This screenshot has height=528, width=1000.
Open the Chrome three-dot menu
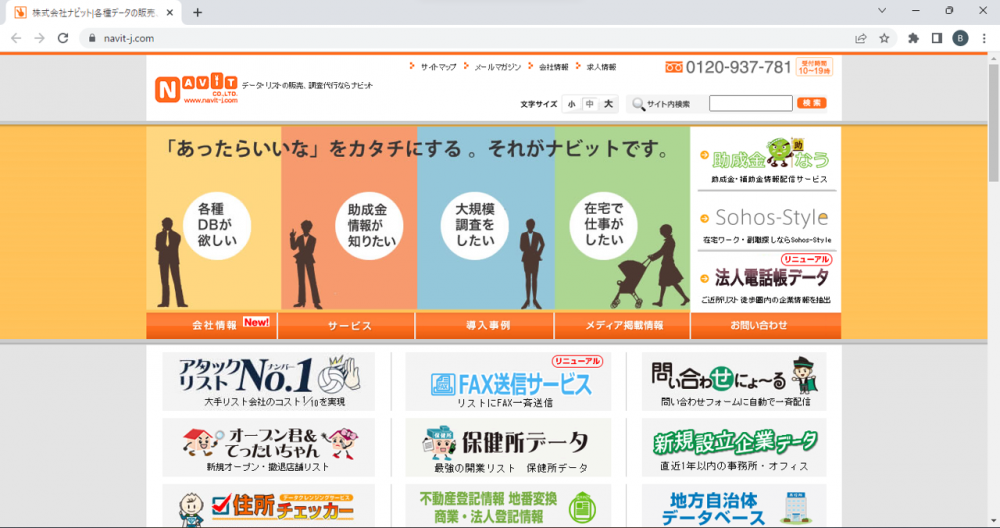point(984,38)
